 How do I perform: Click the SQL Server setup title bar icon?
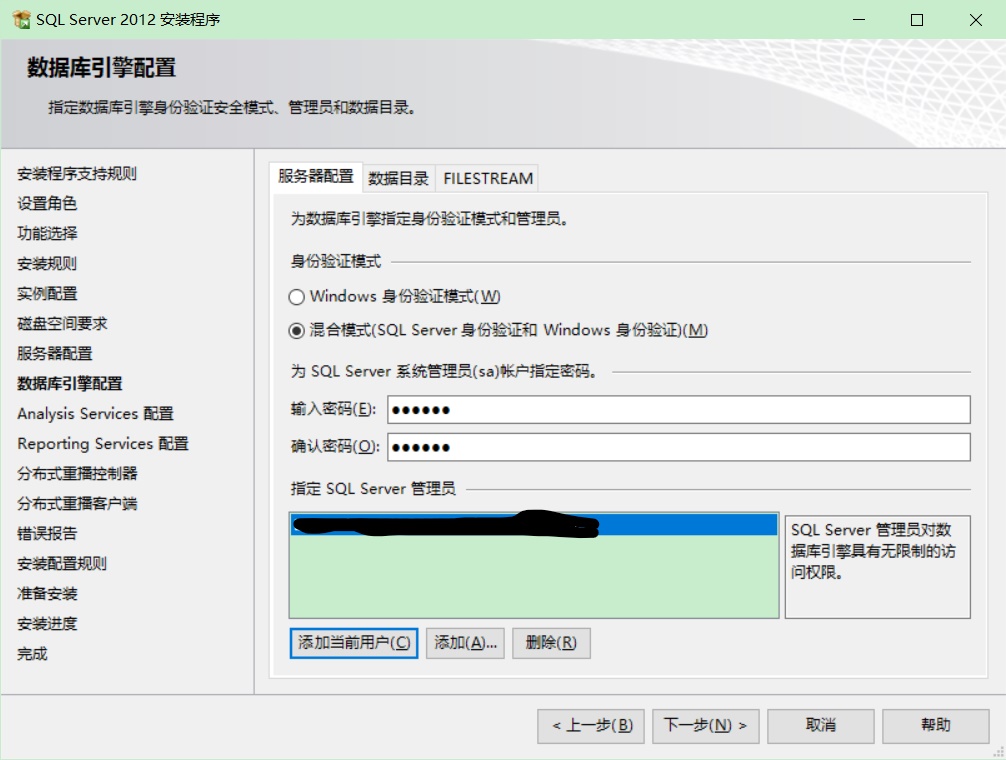(x=21, y=20)
